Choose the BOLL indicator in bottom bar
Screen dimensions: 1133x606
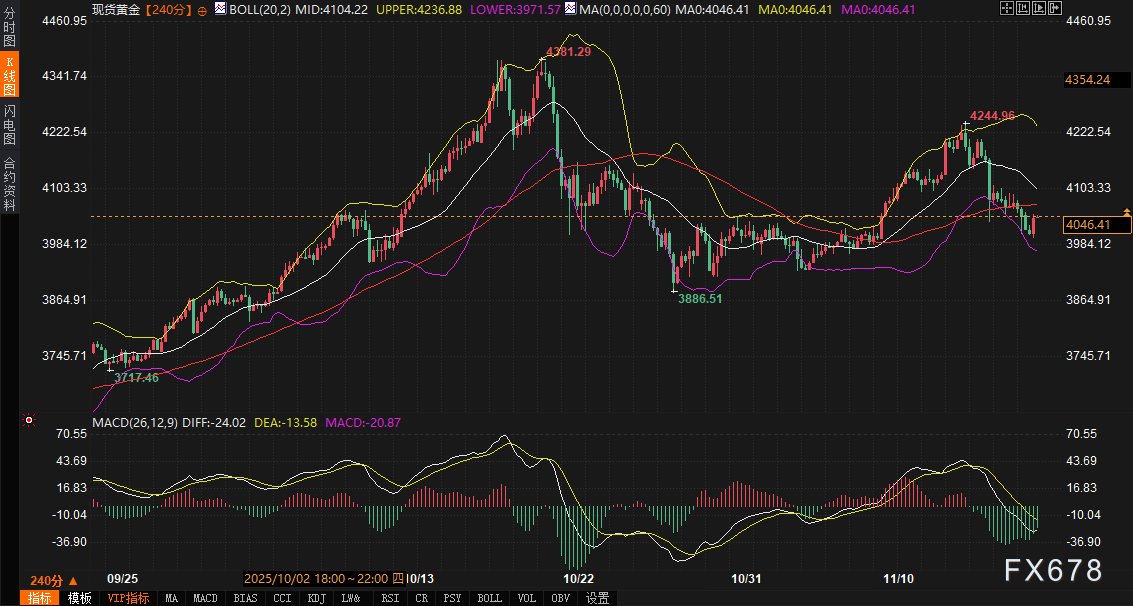pos(489,598)
